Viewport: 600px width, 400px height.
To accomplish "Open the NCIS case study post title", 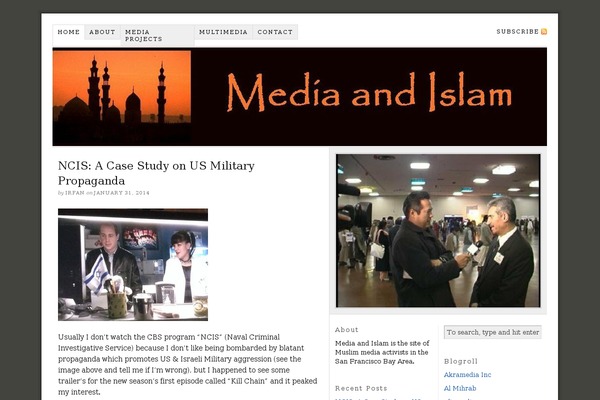I will [x=156, y=173].
